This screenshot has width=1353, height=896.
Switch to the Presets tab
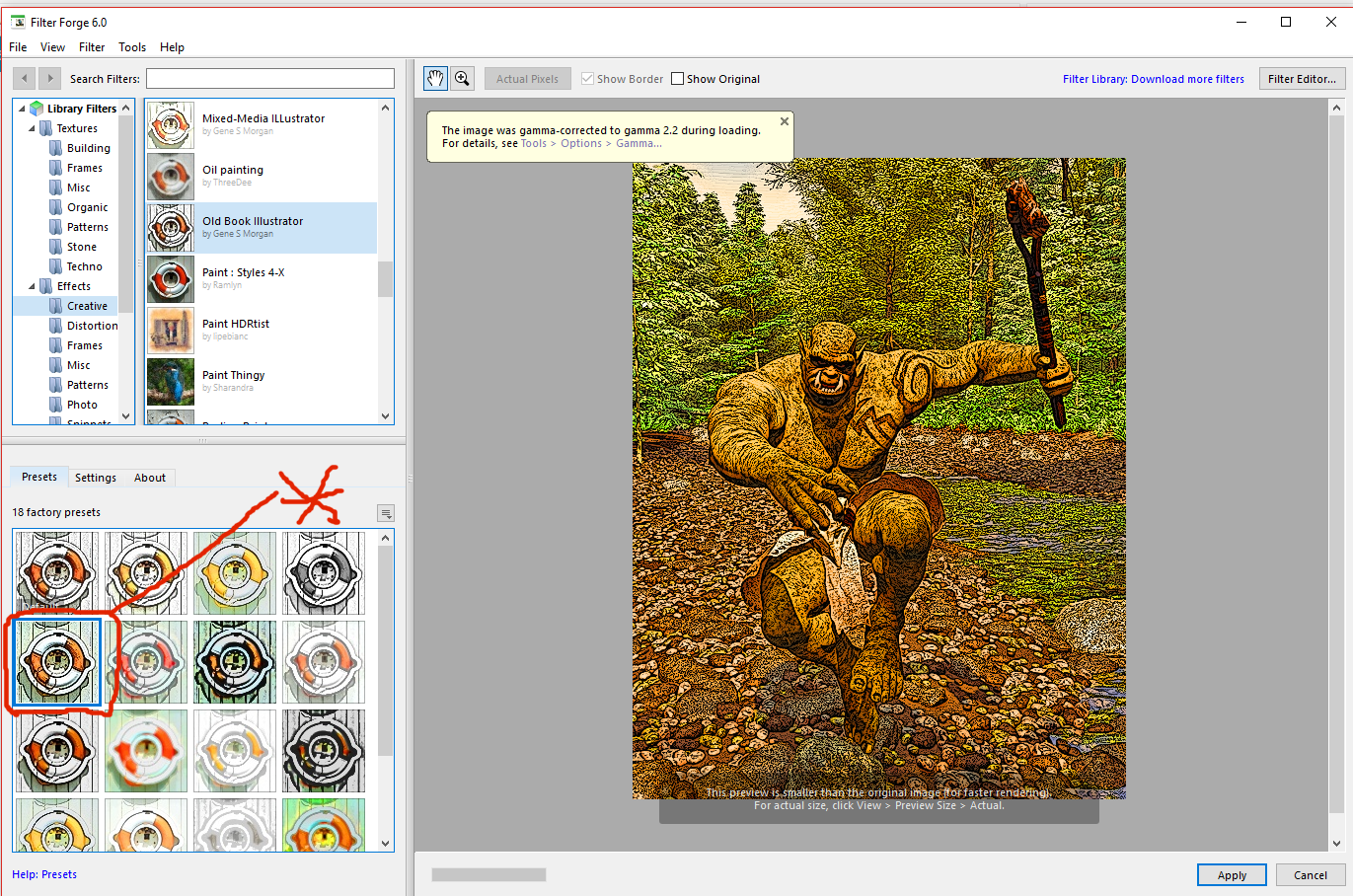[39, 477]
